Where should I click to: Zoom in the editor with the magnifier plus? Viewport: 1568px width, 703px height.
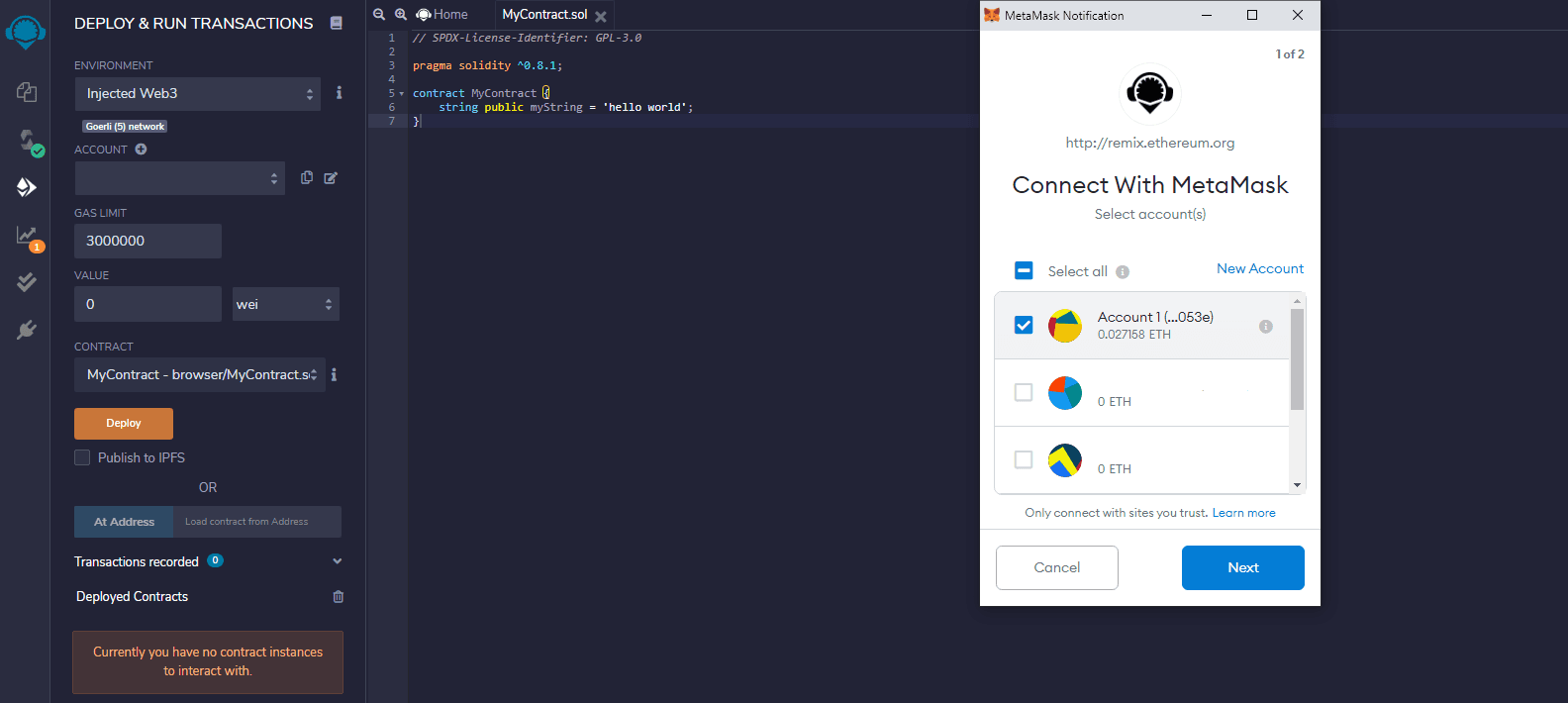click(401, 14)
